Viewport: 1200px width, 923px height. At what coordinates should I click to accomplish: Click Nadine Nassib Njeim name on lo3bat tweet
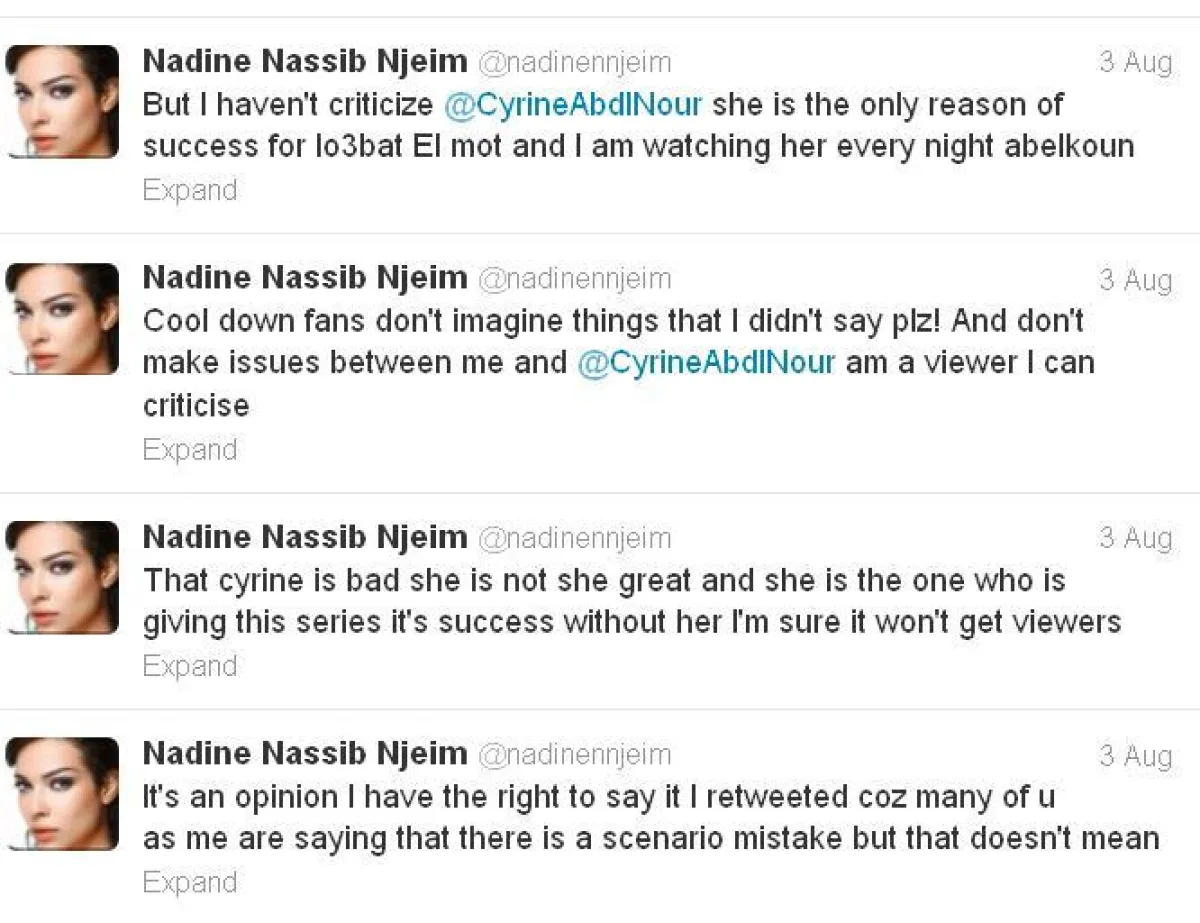[305, 61]
